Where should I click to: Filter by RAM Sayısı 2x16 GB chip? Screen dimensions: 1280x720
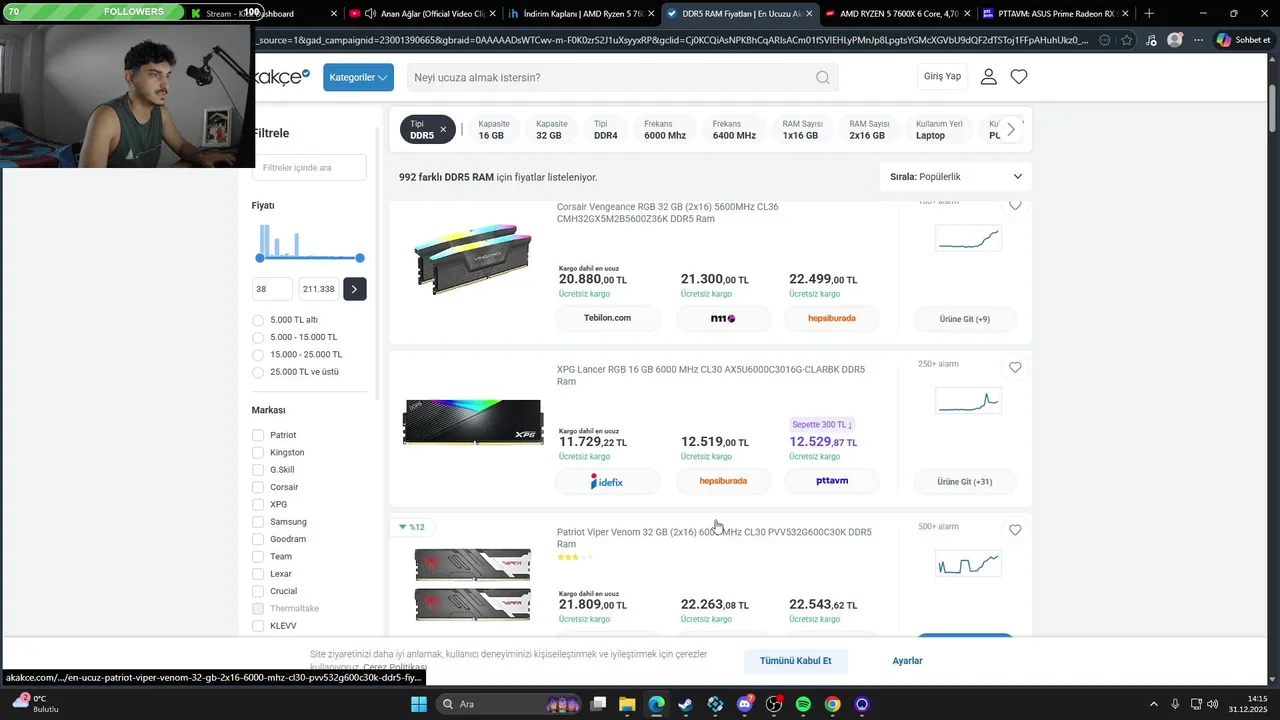tap(867, 130)
